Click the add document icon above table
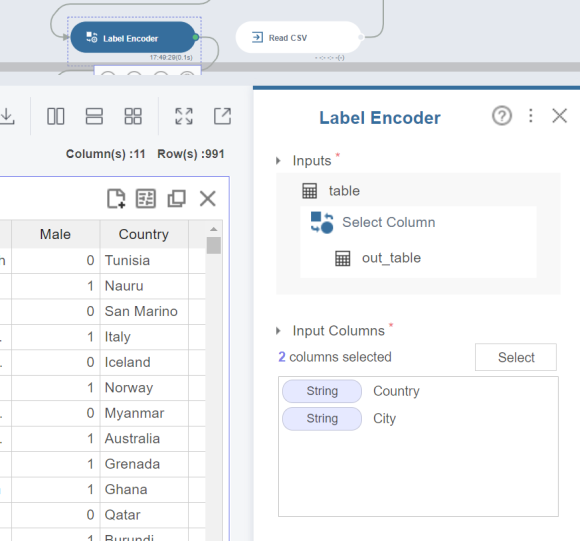580x541 pixels. tap(116, 199)
